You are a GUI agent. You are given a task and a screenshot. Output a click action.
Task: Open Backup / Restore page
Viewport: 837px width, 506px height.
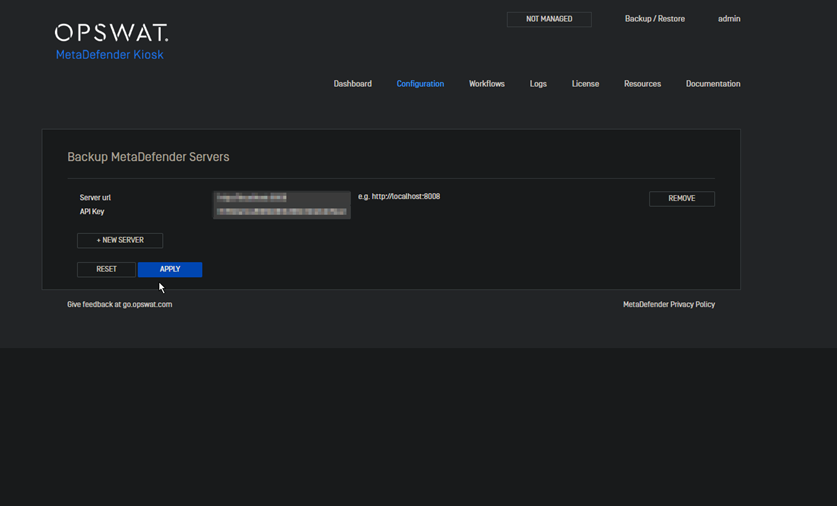(654, 19)
